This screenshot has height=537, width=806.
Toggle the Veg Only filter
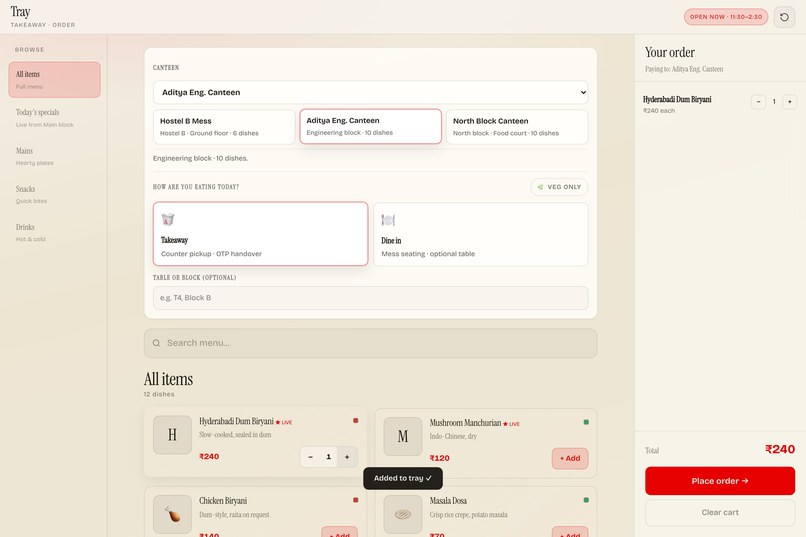click(559, 187)
